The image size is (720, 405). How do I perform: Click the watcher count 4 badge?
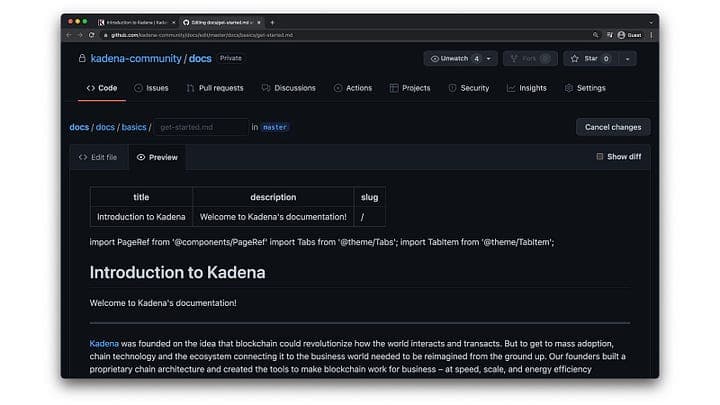(x=477, y=58)
